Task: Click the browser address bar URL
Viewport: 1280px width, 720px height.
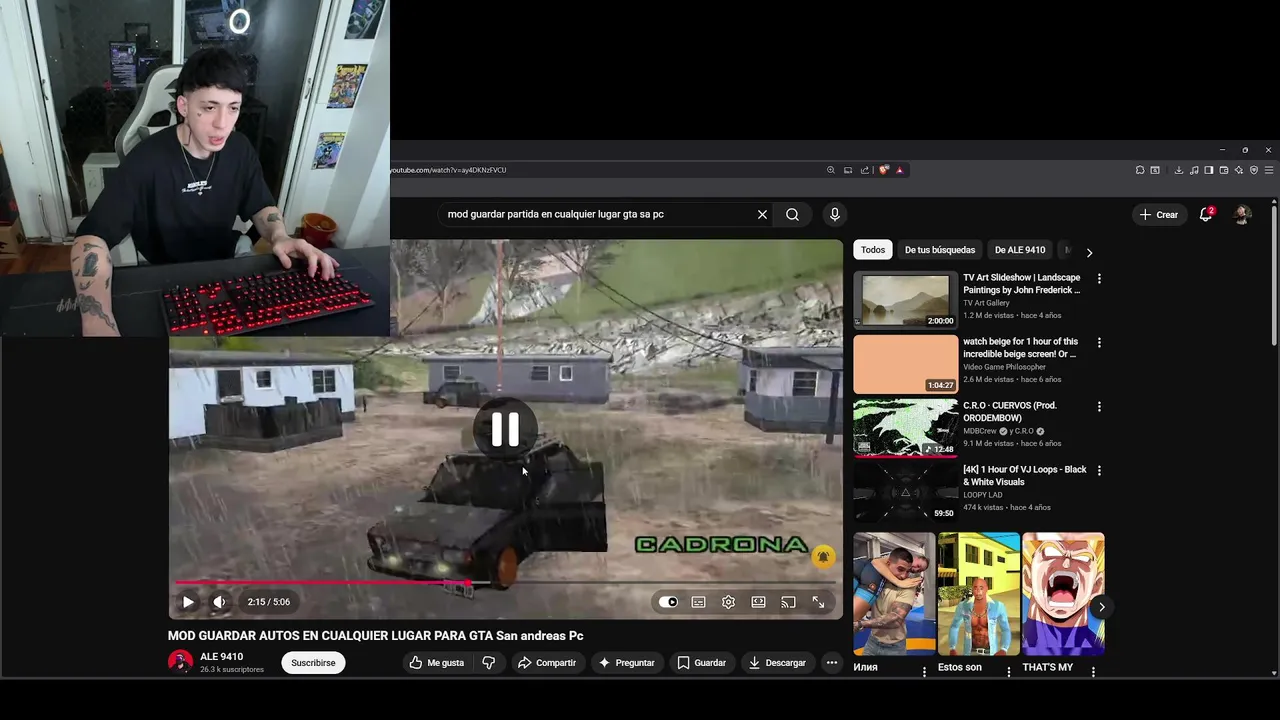Action: [449, 170]
